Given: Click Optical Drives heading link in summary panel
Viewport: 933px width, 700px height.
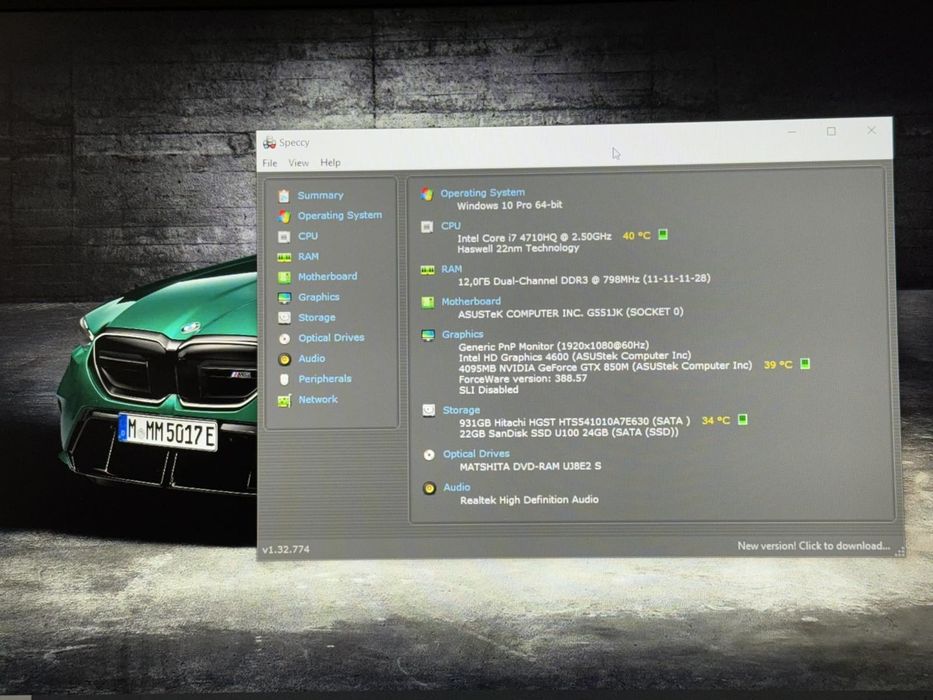Looking at the screenshot, I should pyautogui.click(x=476, y=454).
